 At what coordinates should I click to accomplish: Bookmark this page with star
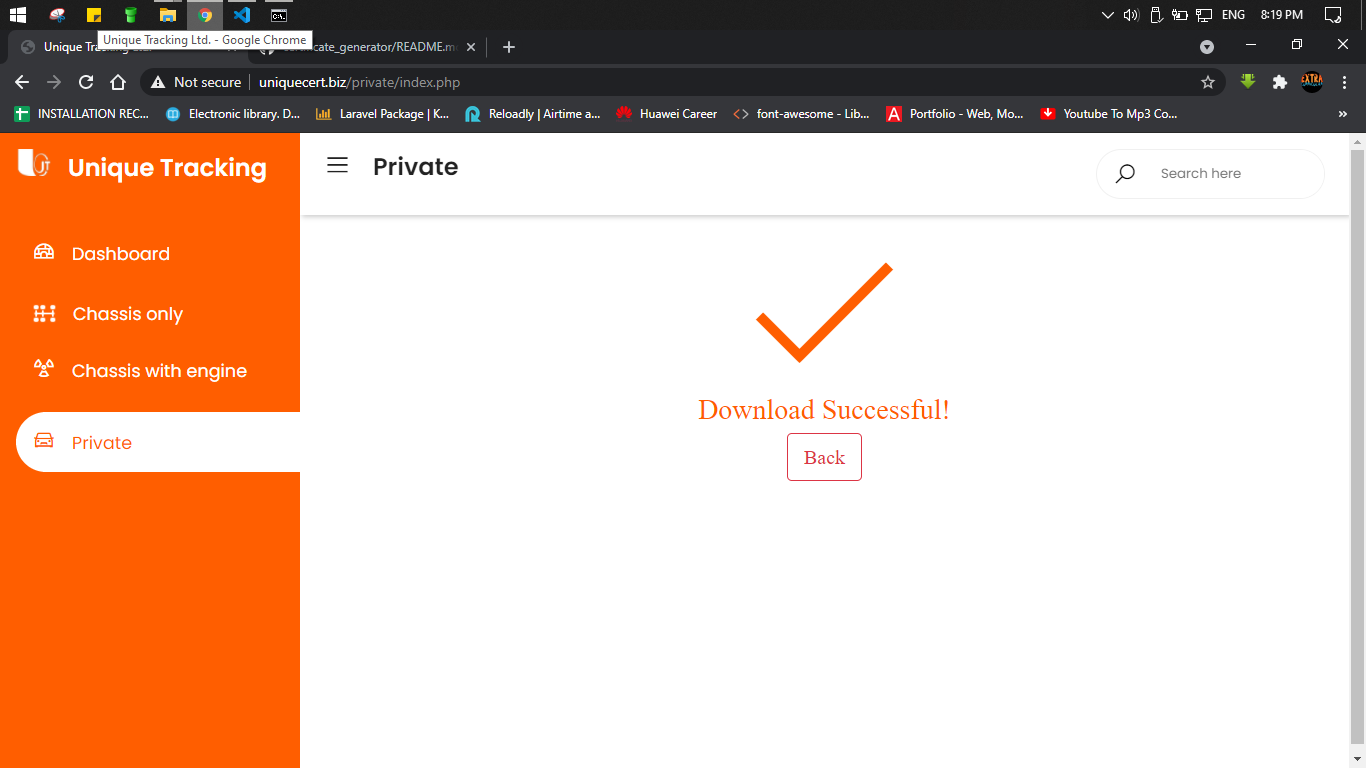pos(1207,82)
